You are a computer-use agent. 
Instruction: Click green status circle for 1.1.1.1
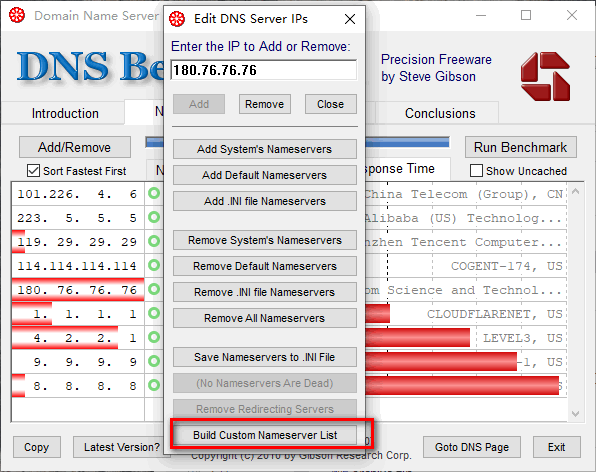154,313
